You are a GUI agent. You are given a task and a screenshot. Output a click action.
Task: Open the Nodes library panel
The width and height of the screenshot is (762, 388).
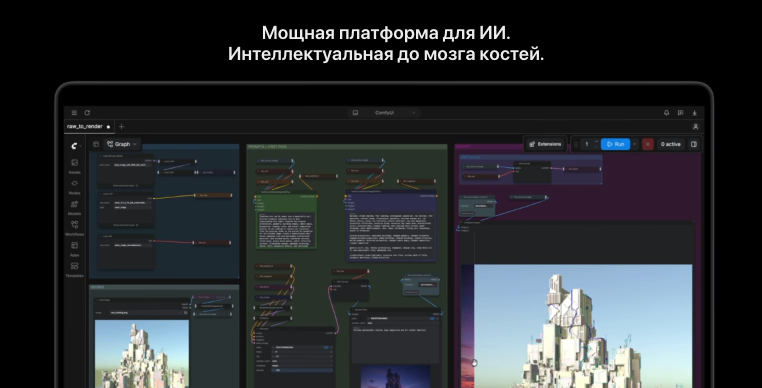(74, 187)
